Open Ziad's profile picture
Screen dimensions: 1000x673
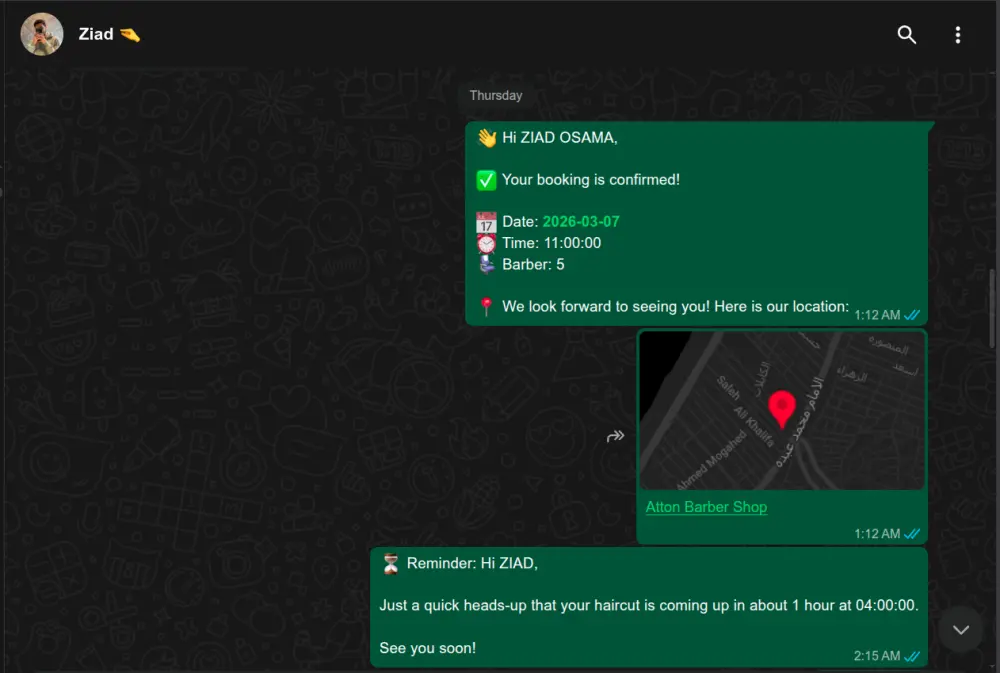click(41, 34)
